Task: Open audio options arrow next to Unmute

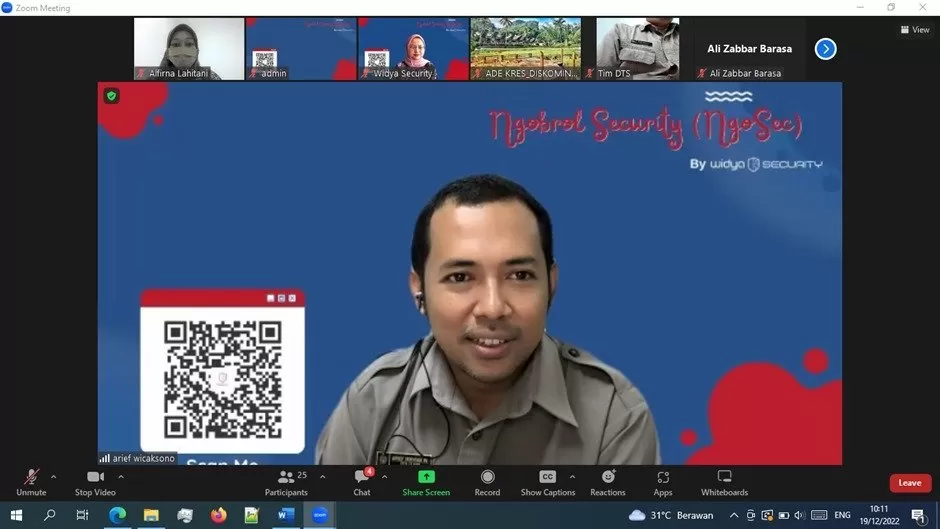Action: tap(53, 477)
